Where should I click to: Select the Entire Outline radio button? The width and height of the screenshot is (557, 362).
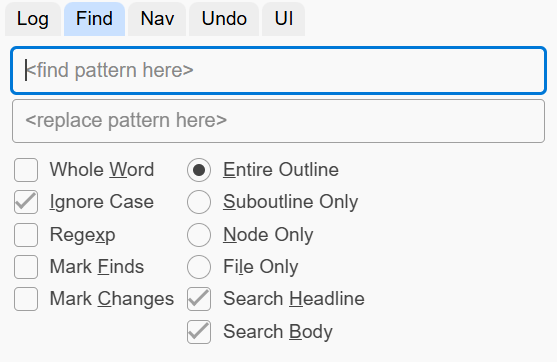(x=199, y=170)
